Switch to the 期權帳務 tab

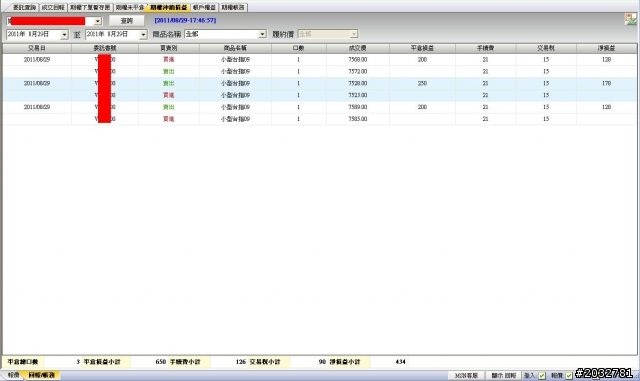click(x=233, y=7)
